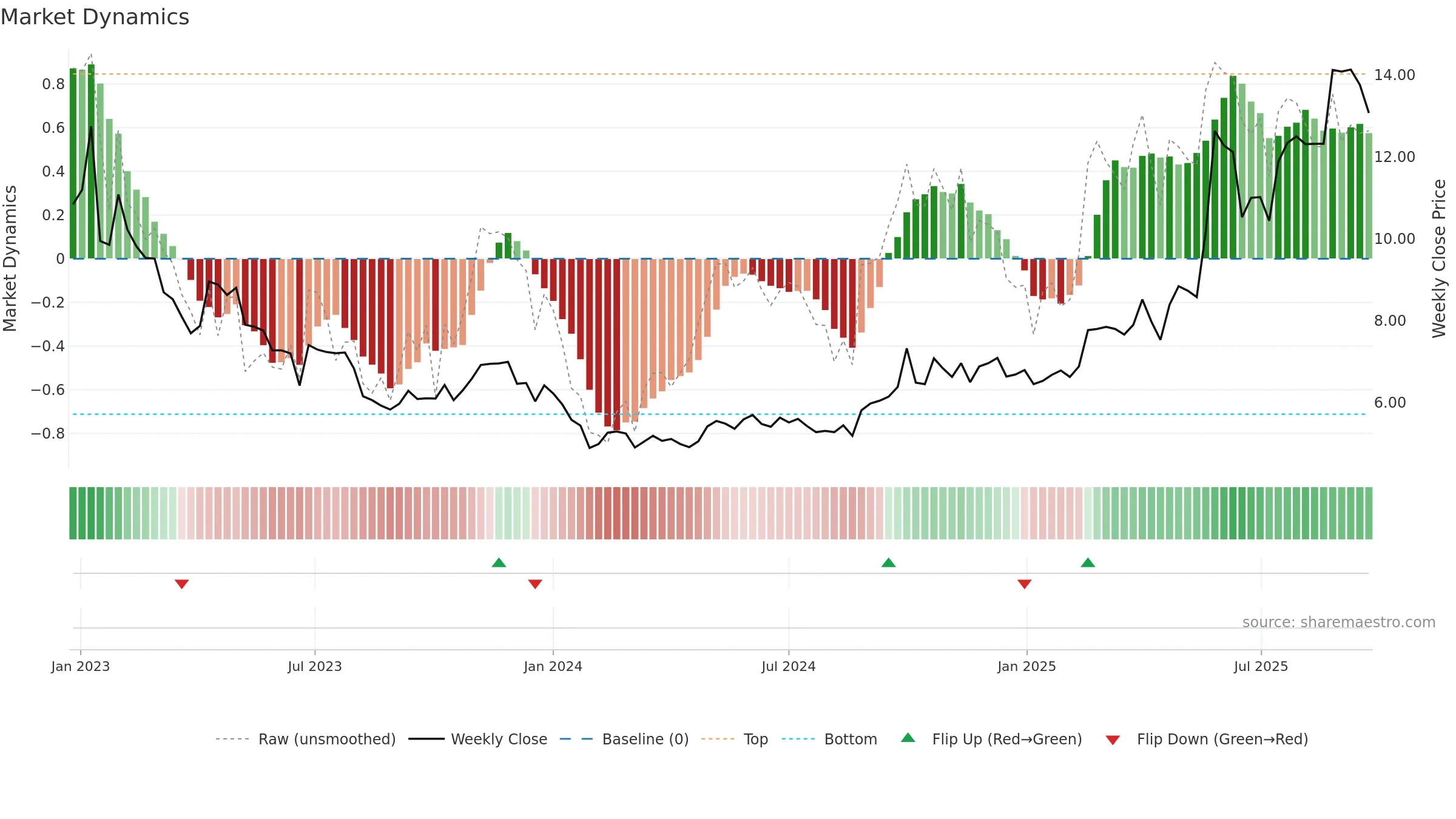Click the 8.00 price axis label

[1390, 320]
